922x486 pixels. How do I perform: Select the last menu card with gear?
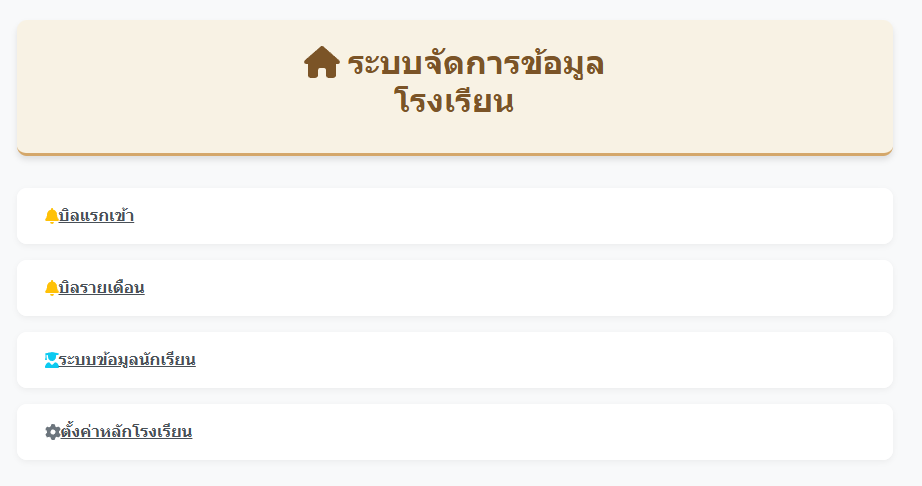tap(455, 432)
